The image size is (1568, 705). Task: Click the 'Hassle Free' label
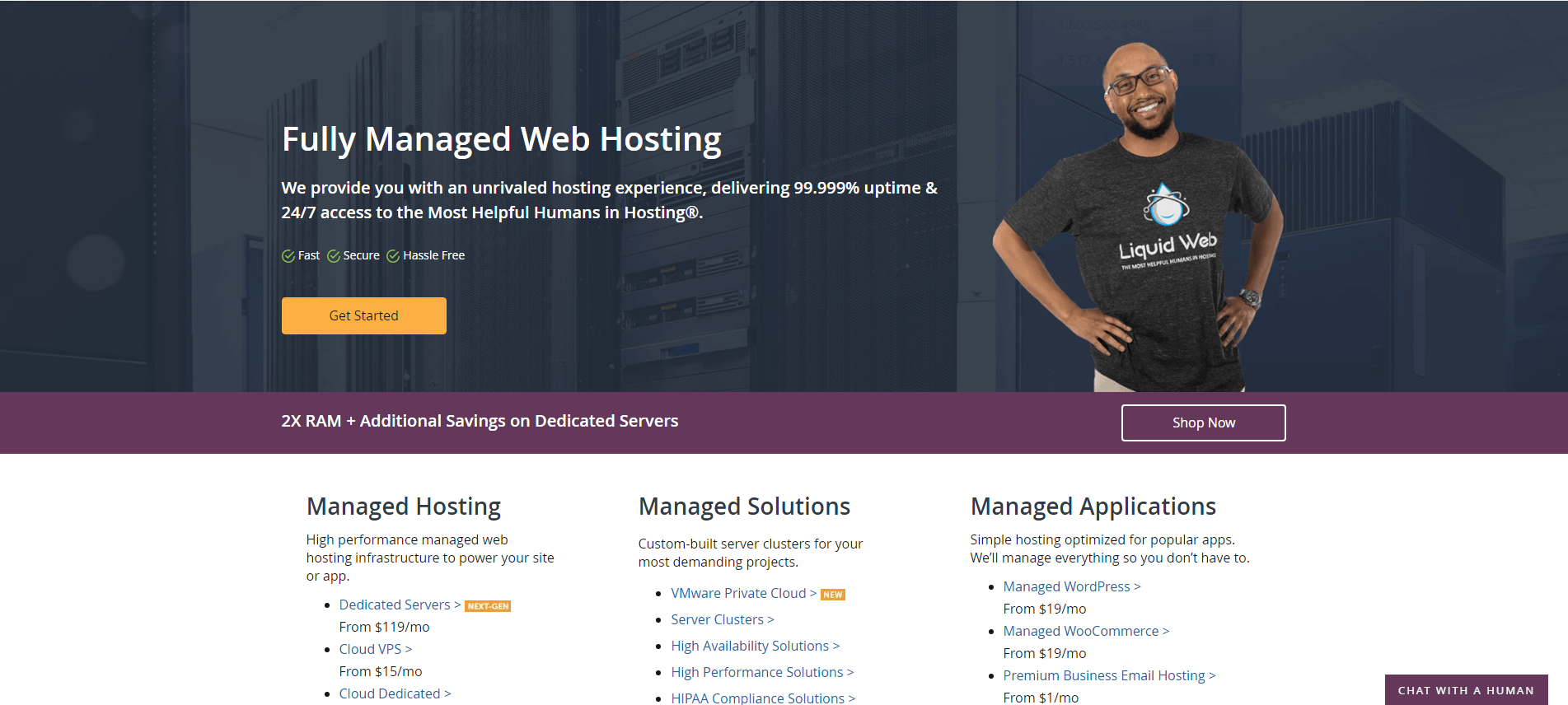(x=433, y=255)
